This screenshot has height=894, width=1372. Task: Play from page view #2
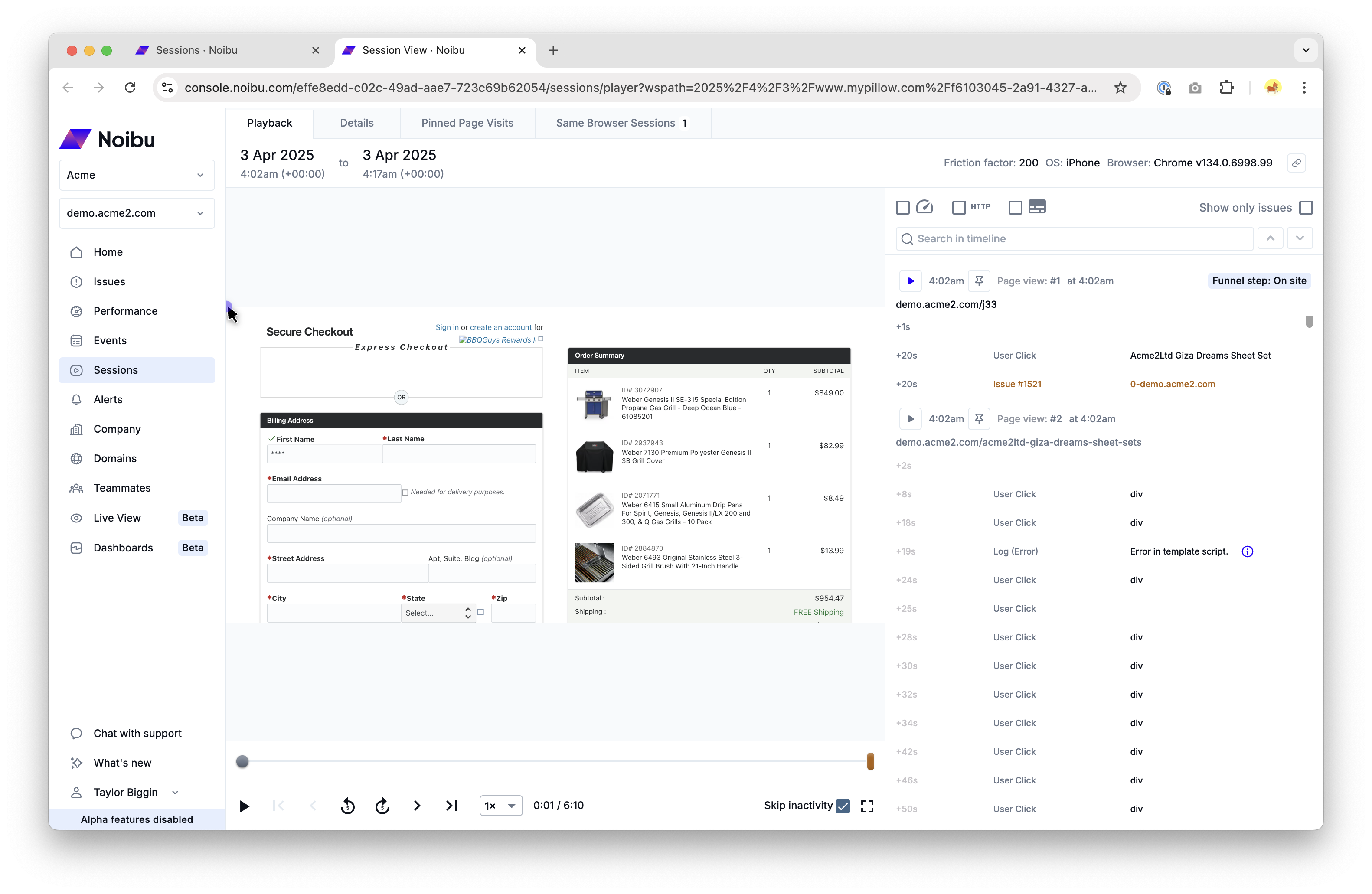click(910, 419)
